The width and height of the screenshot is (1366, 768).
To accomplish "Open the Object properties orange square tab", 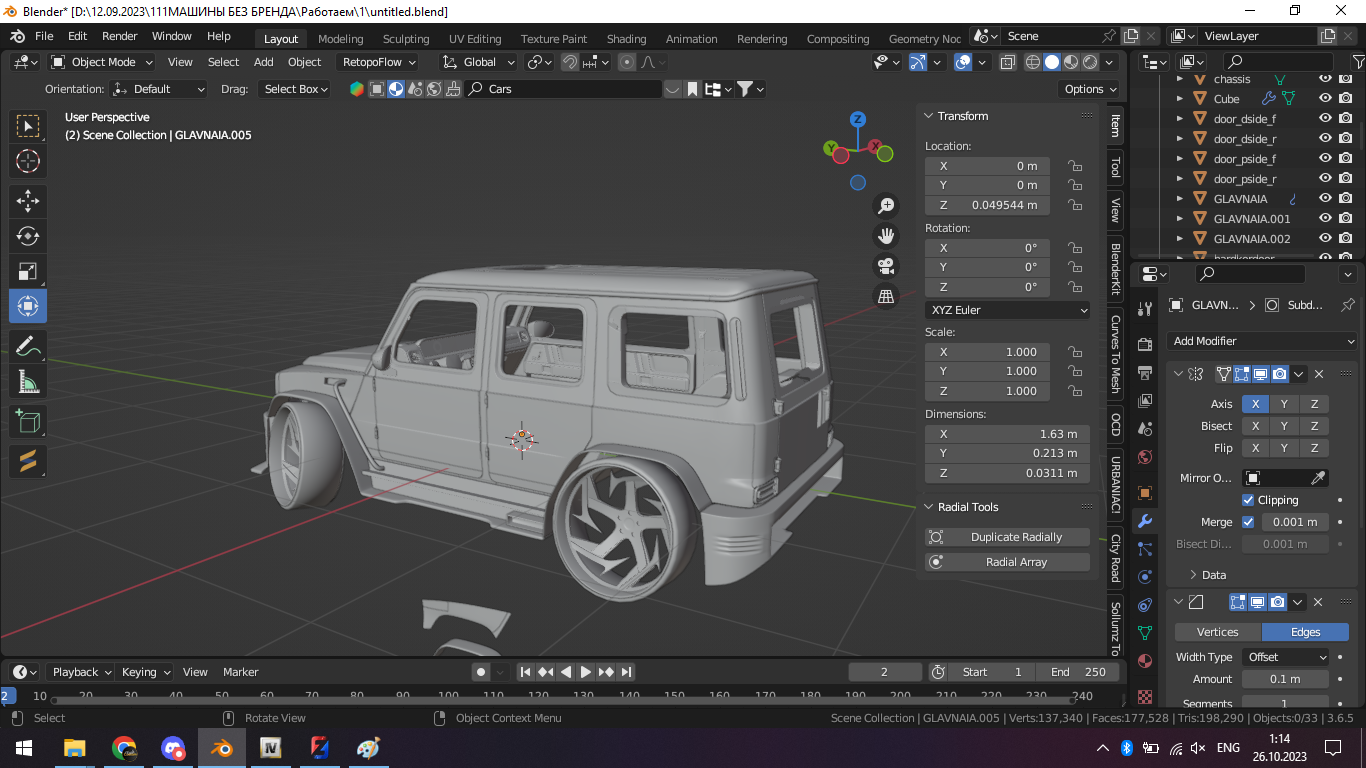I will tap(1146, 492).
